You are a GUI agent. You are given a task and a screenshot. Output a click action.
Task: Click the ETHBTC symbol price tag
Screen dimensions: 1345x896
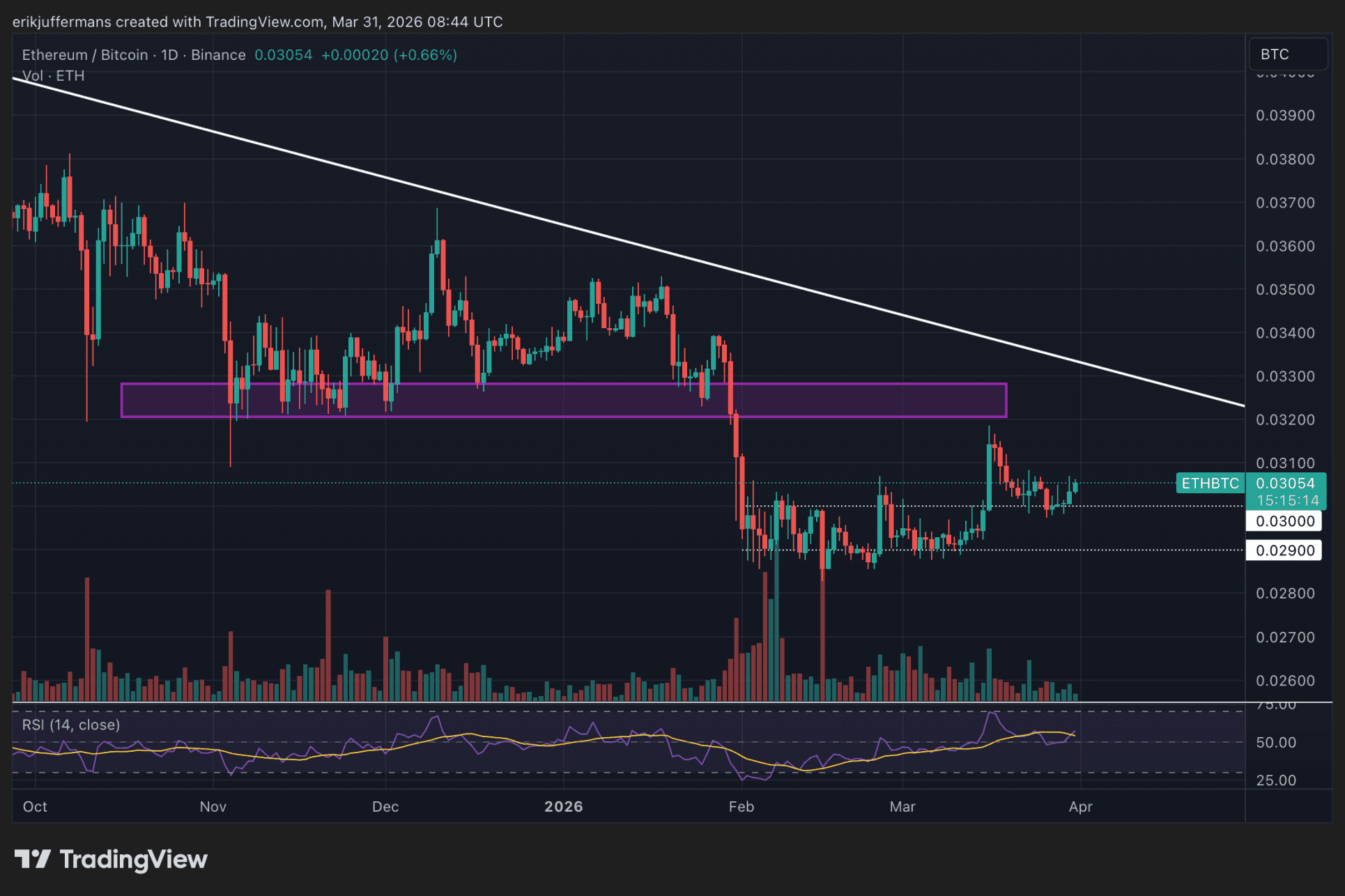(1209, 483)
